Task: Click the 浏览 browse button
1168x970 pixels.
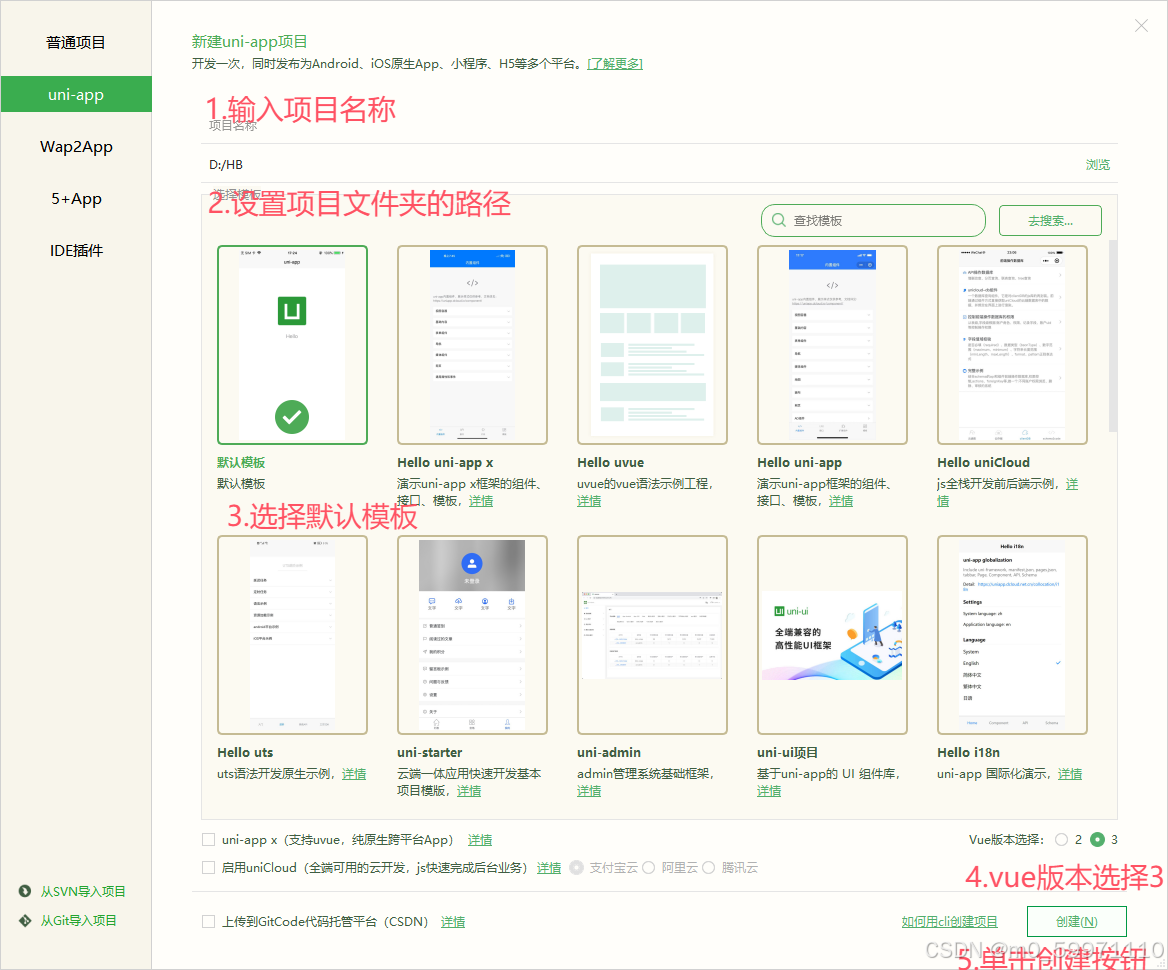Action: click(1097, 165)
